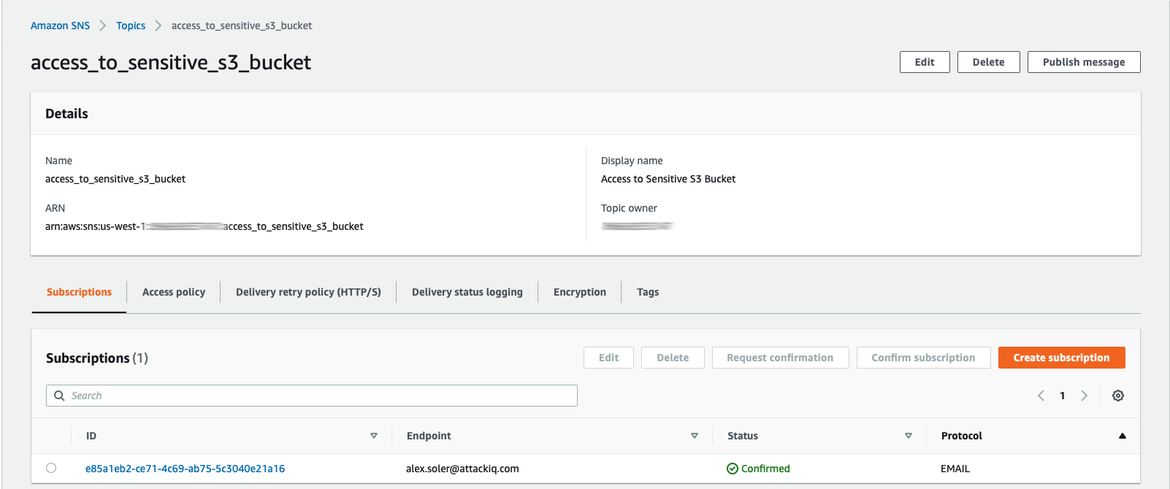Select the e85a1eb2 subscription radio button
Viewport: 1170px width, 489px height.
click(51, 468)
